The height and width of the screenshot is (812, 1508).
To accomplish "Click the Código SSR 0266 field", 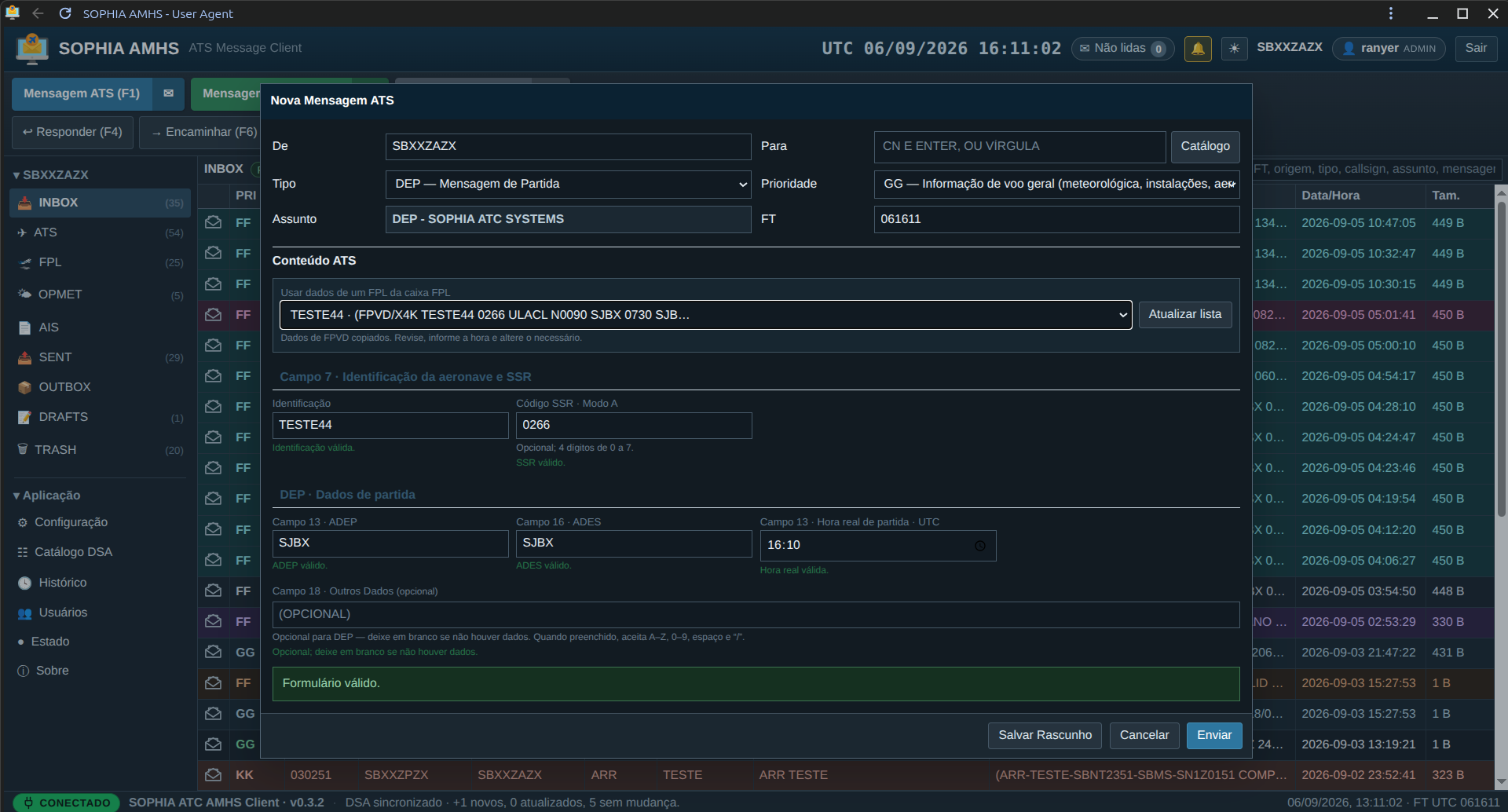I will click(634, 426).
